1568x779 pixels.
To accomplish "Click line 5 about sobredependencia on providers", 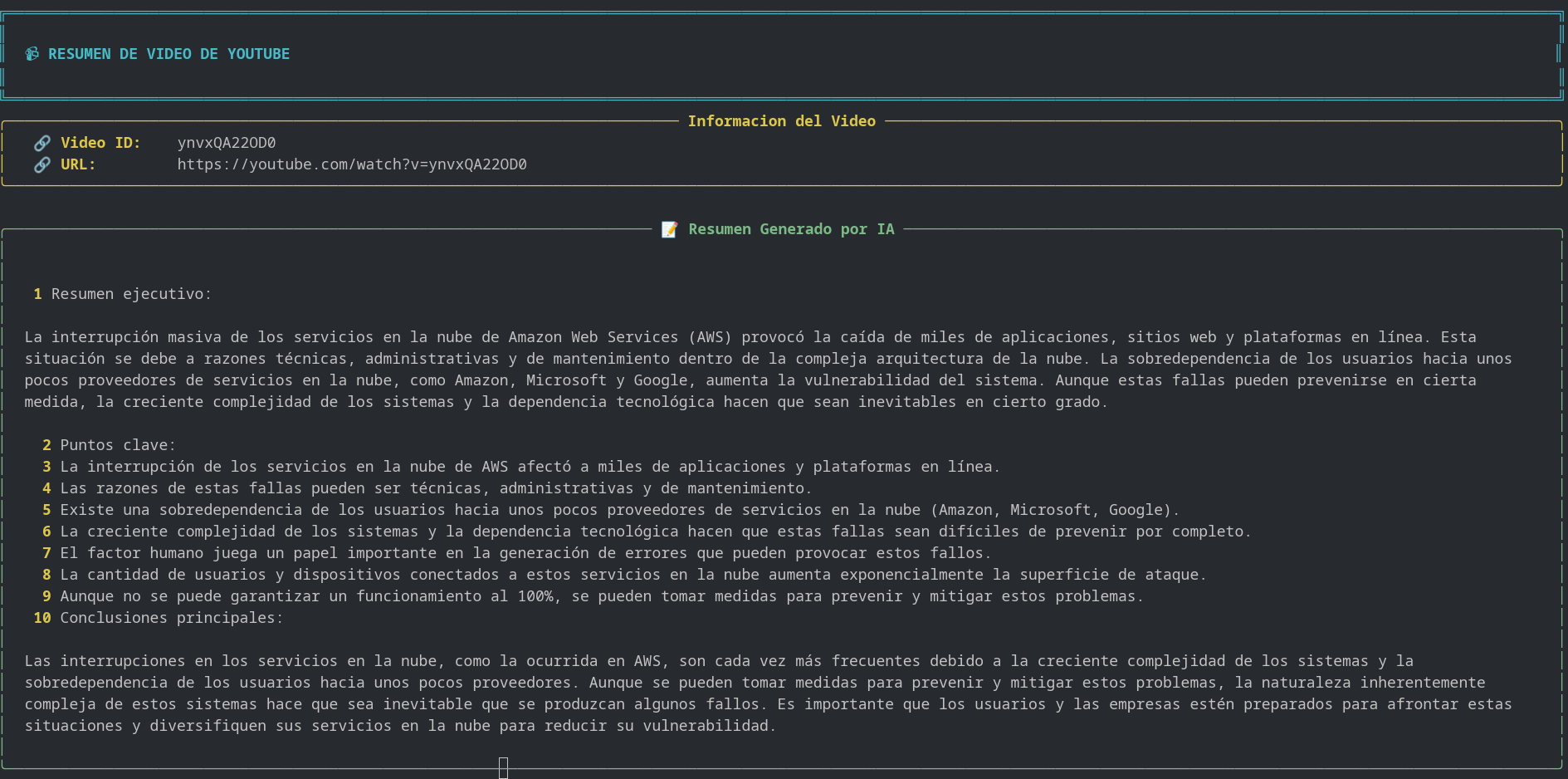I will 618,510.
